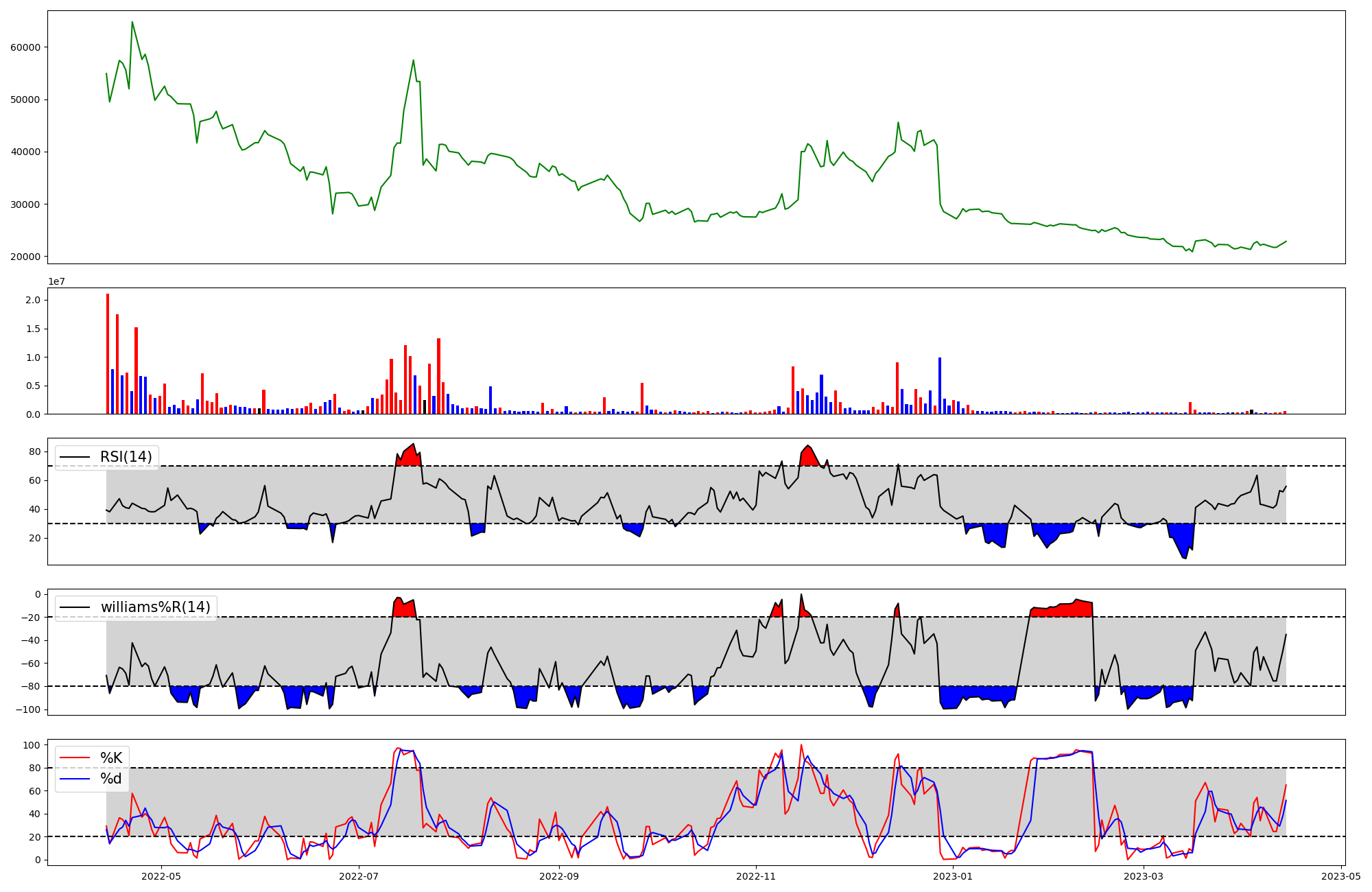Viewport: 1372px width, 892px height.
Task: Click the 2023-05 x-axis date label
Action: pyautogui.click(x=1341, y=876)
